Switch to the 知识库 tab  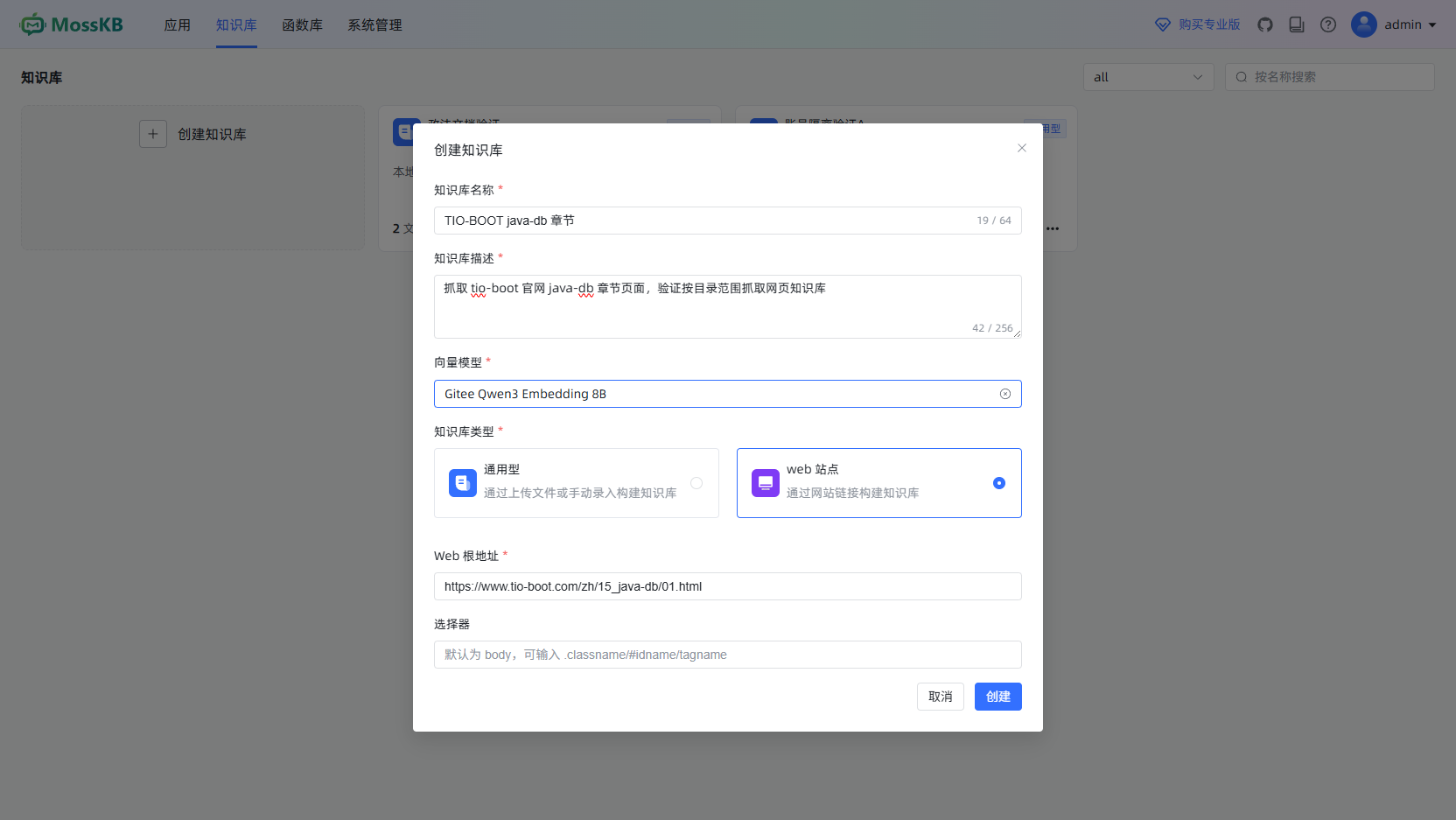[x=236, y=25]
